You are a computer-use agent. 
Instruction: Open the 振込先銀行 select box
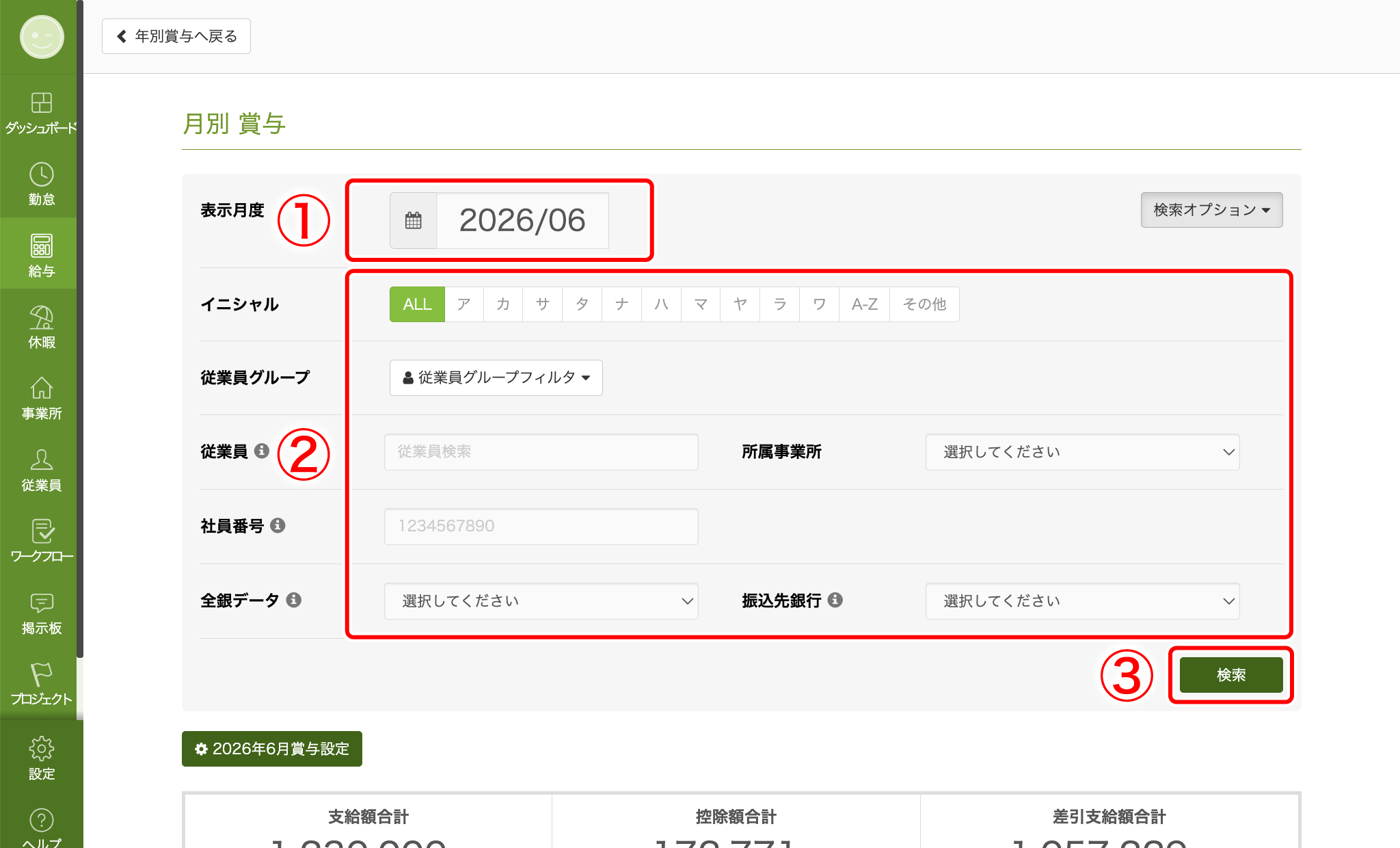(1083, 601)
